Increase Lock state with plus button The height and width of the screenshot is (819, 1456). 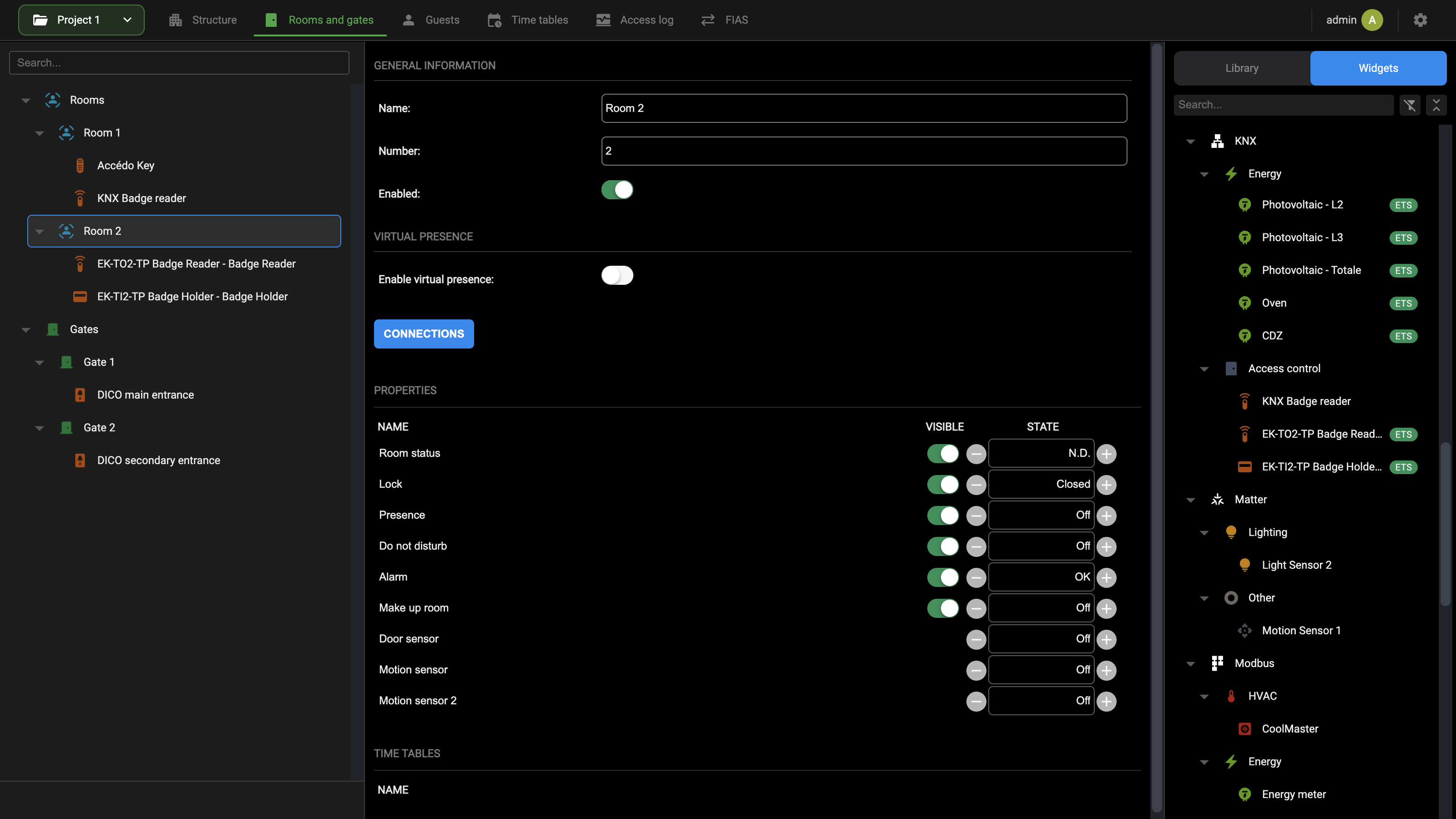tap(1106, 485)
